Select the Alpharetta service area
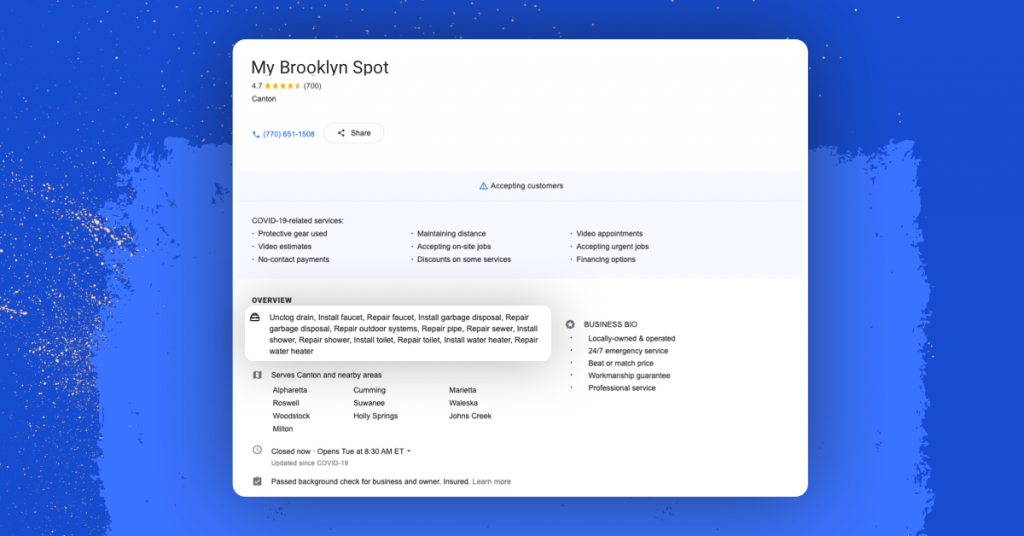 point(290,390)
